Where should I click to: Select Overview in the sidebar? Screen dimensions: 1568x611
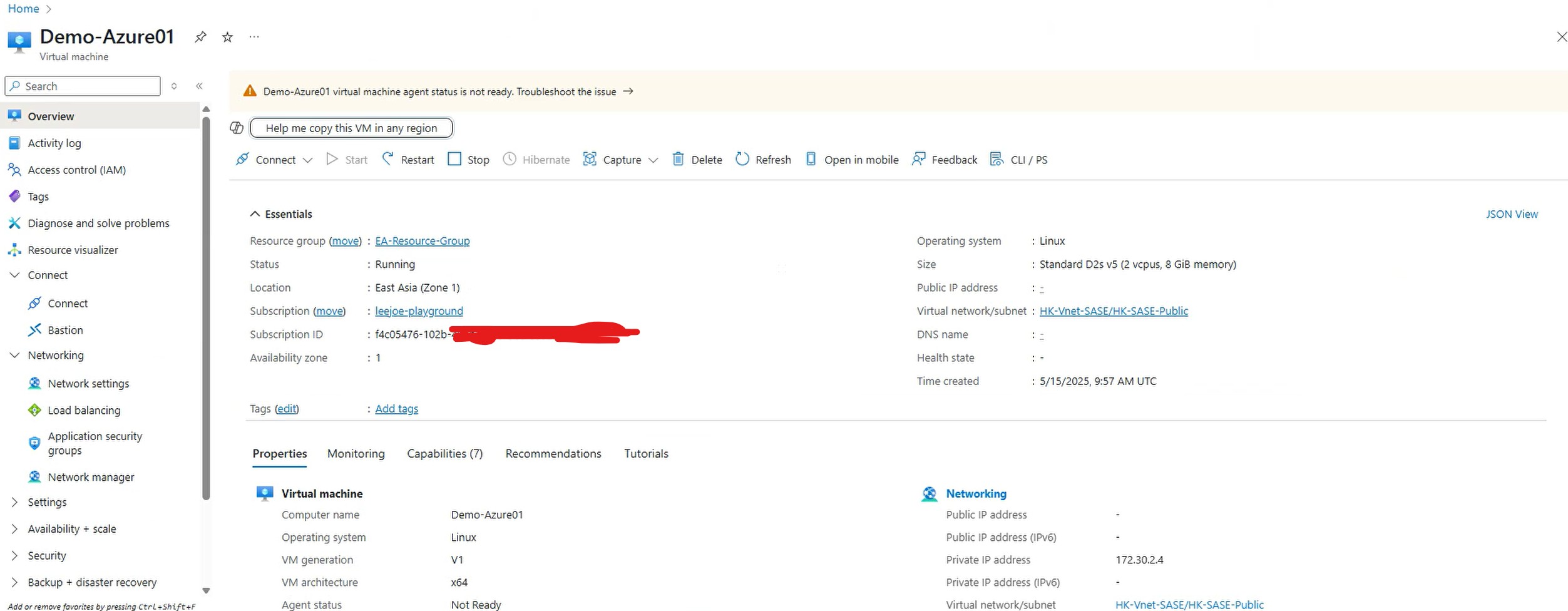click(x=100, y=116)
